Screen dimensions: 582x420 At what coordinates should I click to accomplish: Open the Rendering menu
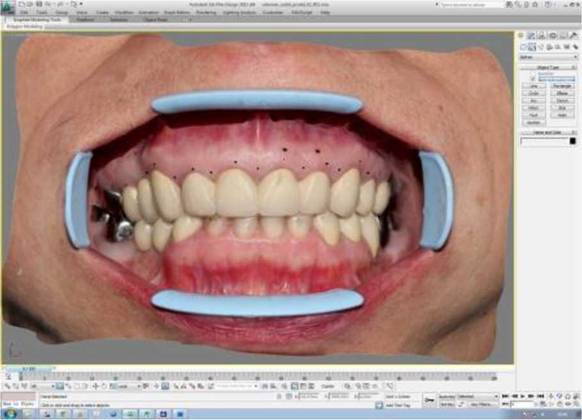[206, 12]
